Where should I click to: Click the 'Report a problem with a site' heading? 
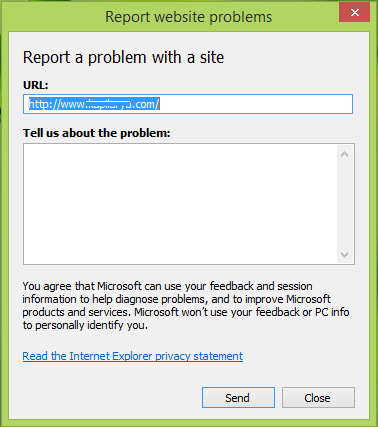pos(123,57)
